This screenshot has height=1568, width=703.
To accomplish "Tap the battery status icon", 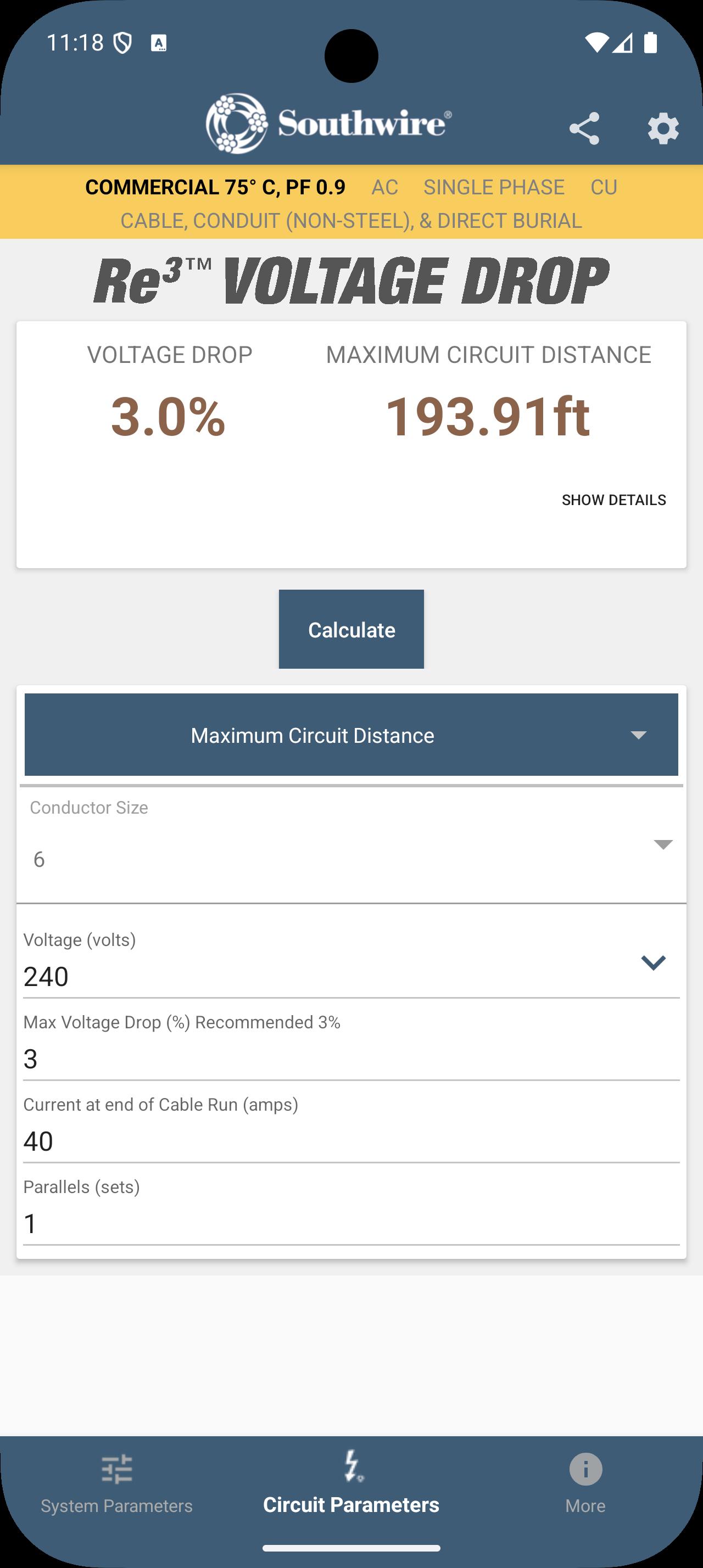I will click(650, 43).
